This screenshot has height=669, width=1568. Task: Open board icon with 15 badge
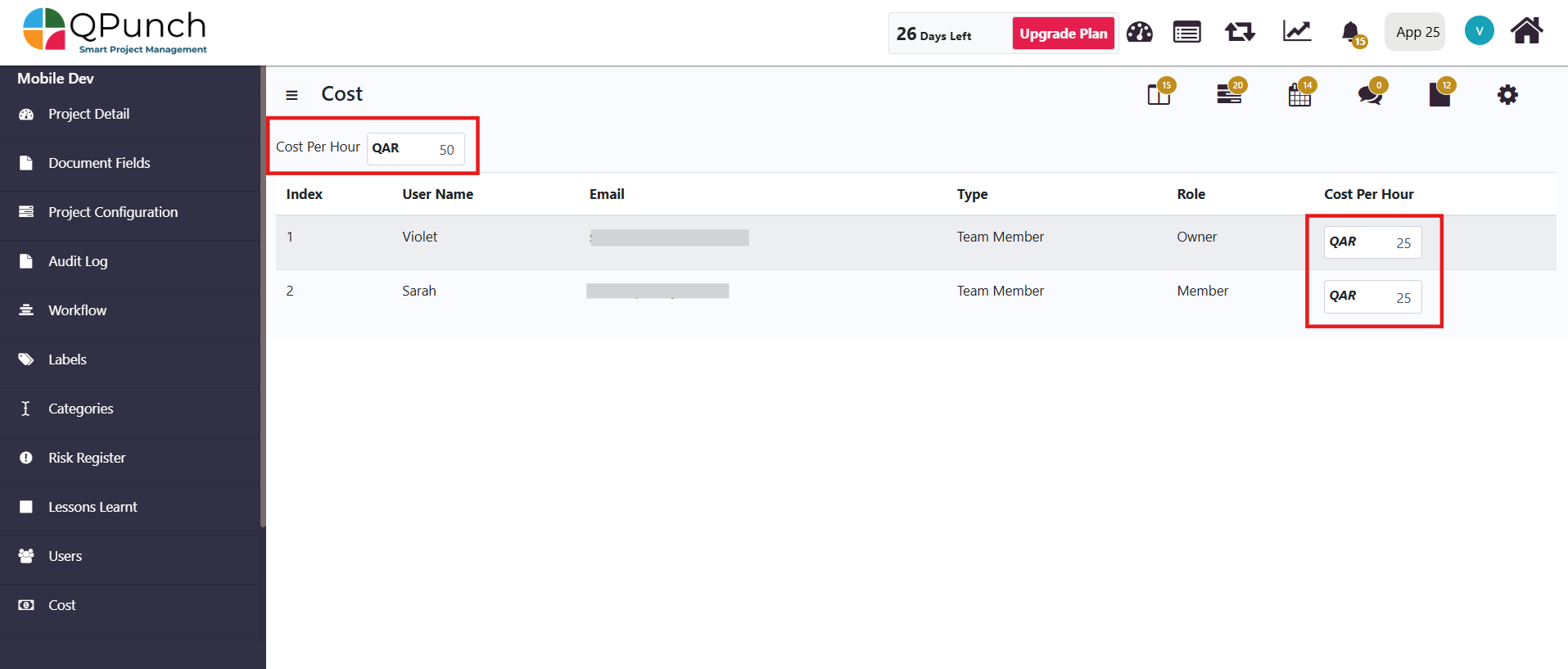pos(1160,93)
